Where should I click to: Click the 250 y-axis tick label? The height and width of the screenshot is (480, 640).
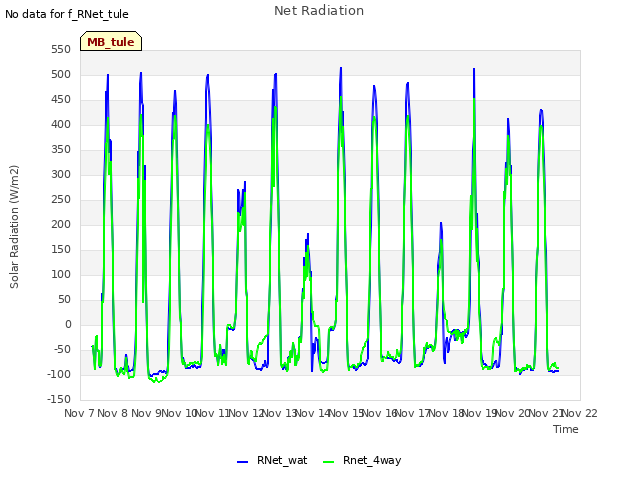click(x=61, y=200)
